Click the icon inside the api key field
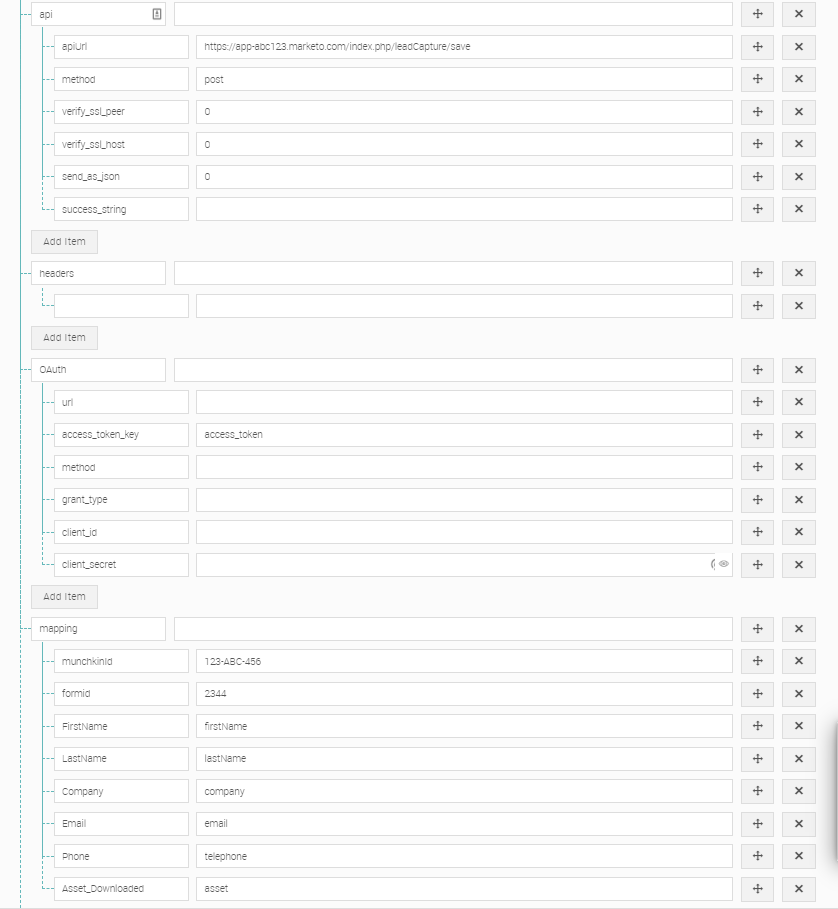 click(x=156, y=14)
